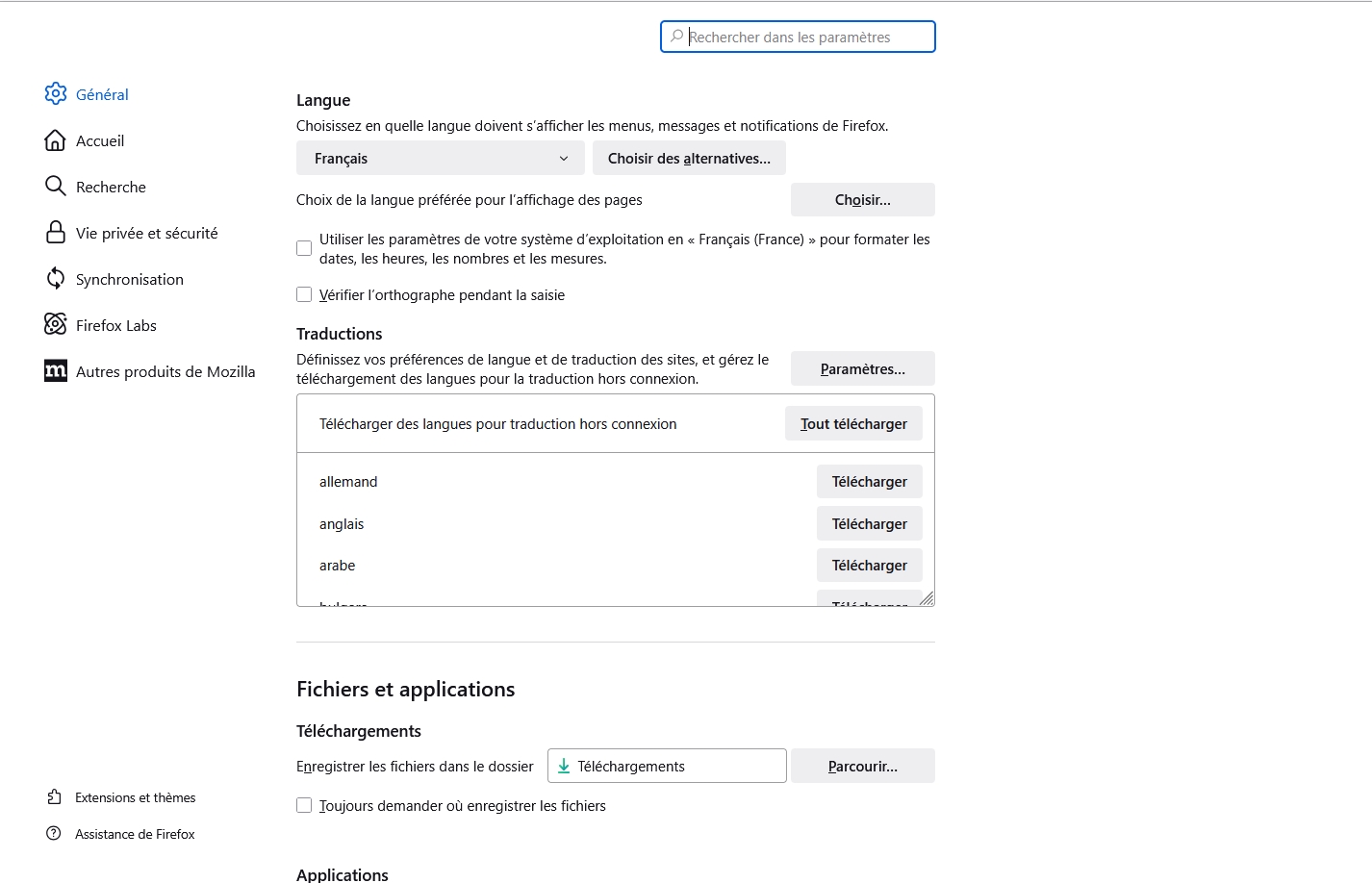Open the Vie privée padlock icon
This screenshot has height=883, width=1372.
56,233
